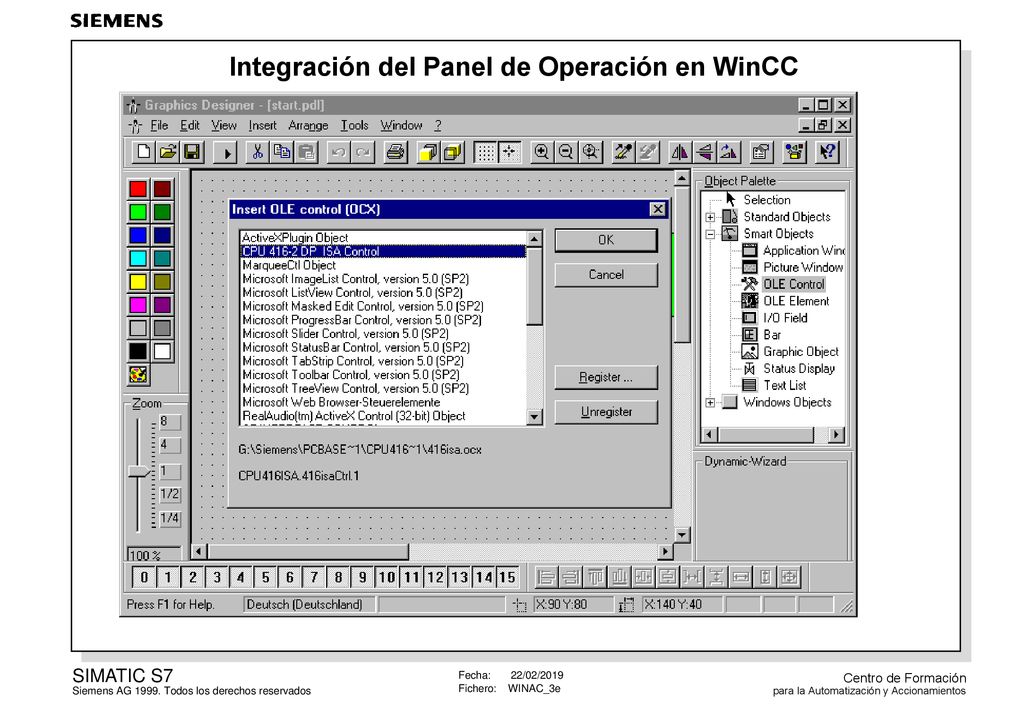Open the Window menu
The height and width of the screenshot is (709, 1024).
401,125
